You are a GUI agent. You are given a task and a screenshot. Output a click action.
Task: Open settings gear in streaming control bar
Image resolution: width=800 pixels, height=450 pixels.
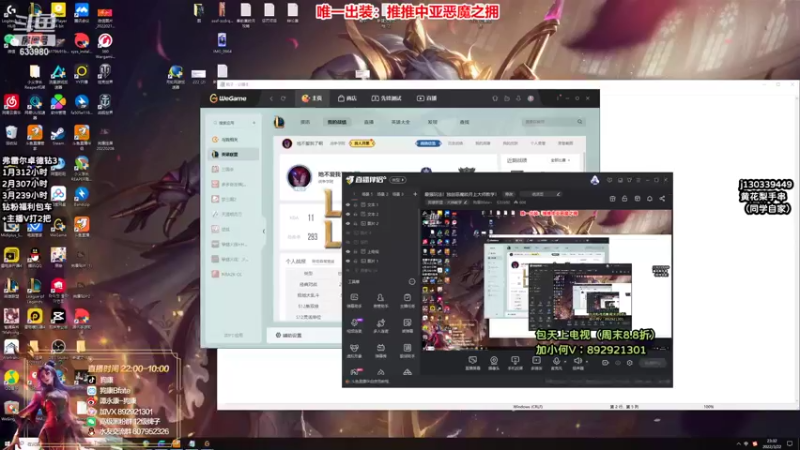click(x=630, y=363)
